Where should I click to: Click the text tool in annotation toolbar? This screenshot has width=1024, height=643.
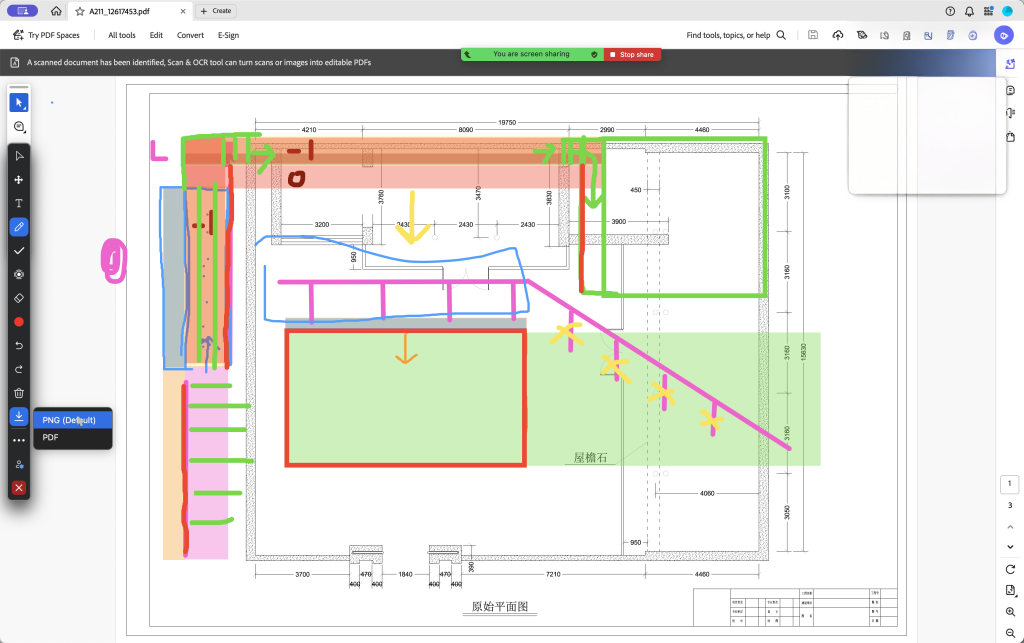tap(19, 203)
